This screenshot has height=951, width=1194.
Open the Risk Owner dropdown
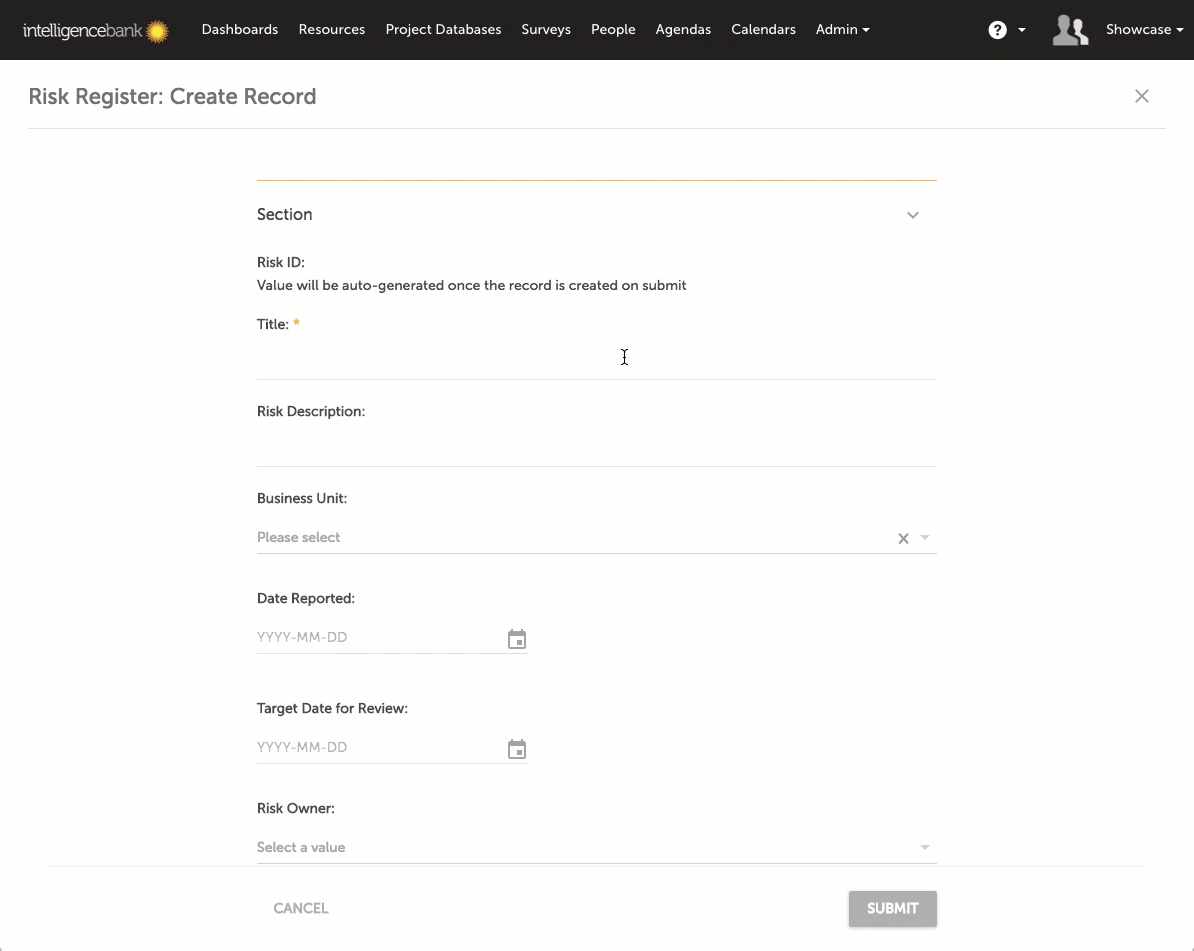pyautogui.click(x=596, y=847)
